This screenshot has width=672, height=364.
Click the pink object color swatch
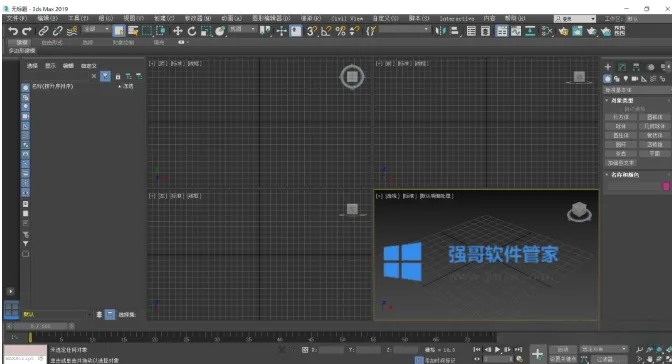click(666, 186)
